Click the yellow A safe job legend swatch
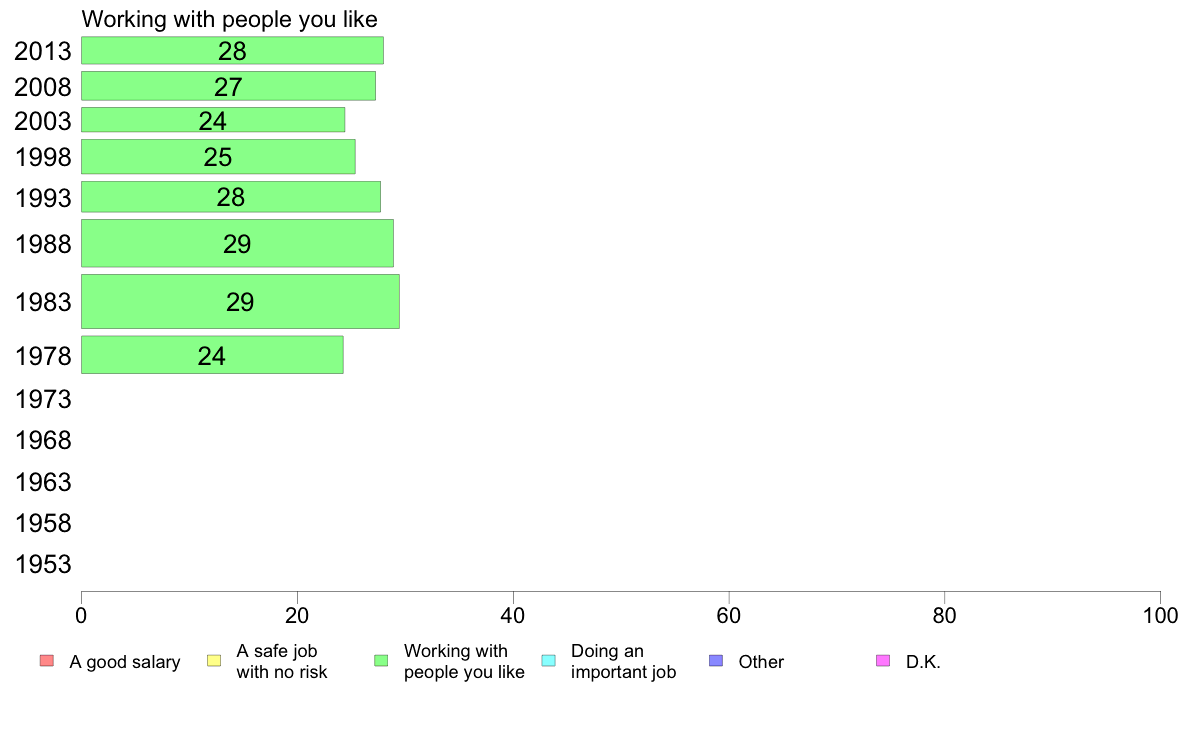The image size is (1188, 736). click(x=214, y=661)
